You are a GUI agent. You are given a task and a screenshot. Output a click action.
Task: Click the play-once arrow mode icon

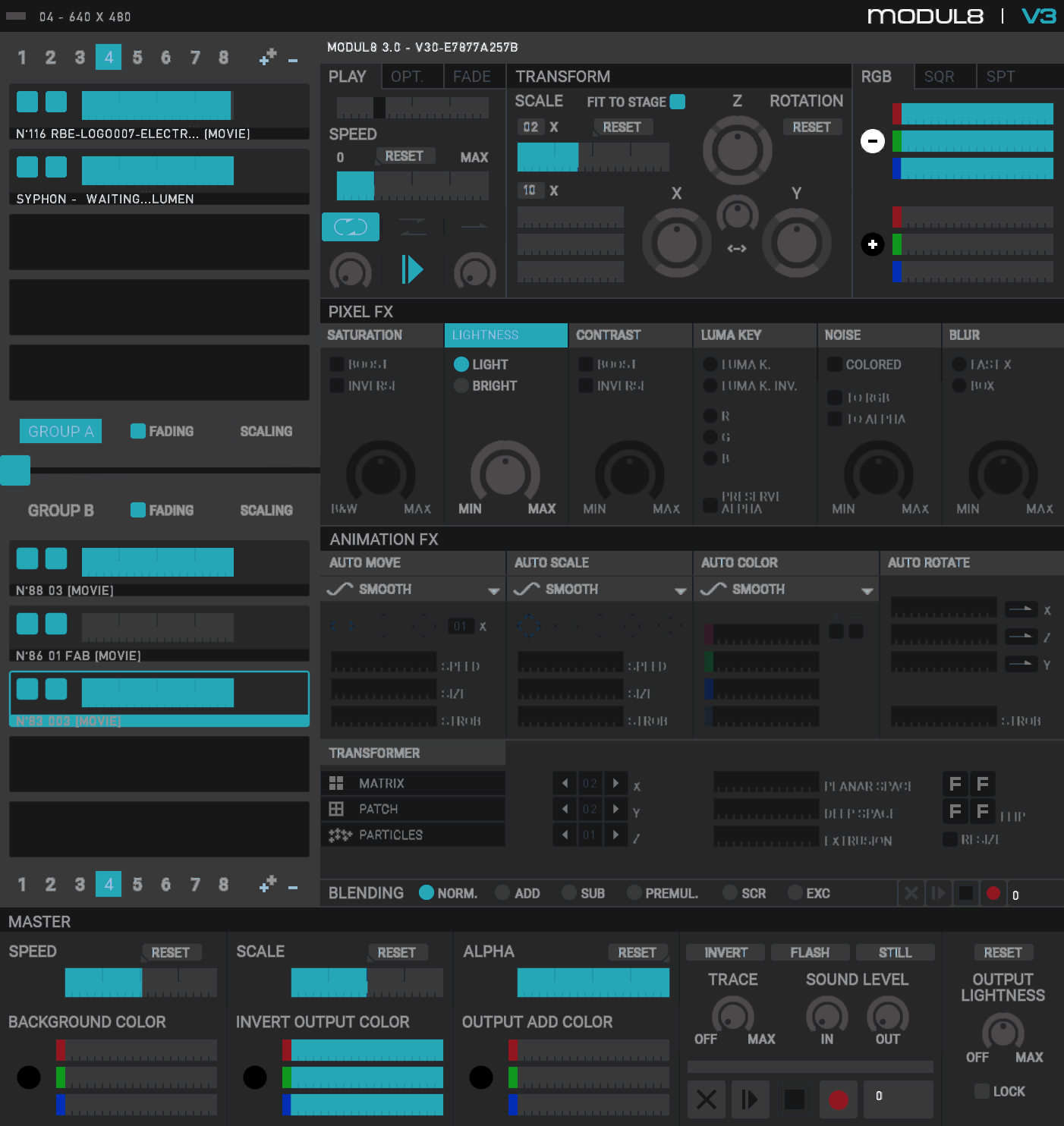(x=474, y=226)
